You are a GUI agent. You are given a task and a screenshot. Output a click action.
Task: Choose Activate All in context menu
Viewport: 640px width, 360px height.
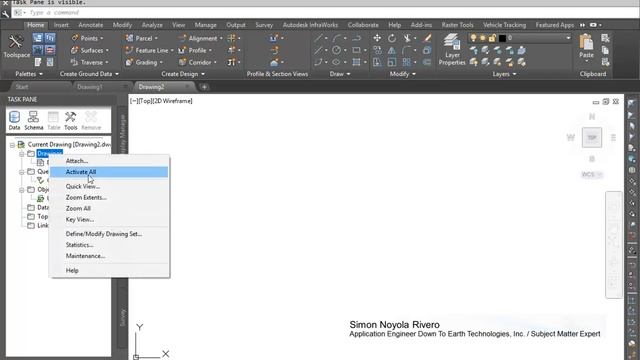pyautogui.click(x=109, y=172)
